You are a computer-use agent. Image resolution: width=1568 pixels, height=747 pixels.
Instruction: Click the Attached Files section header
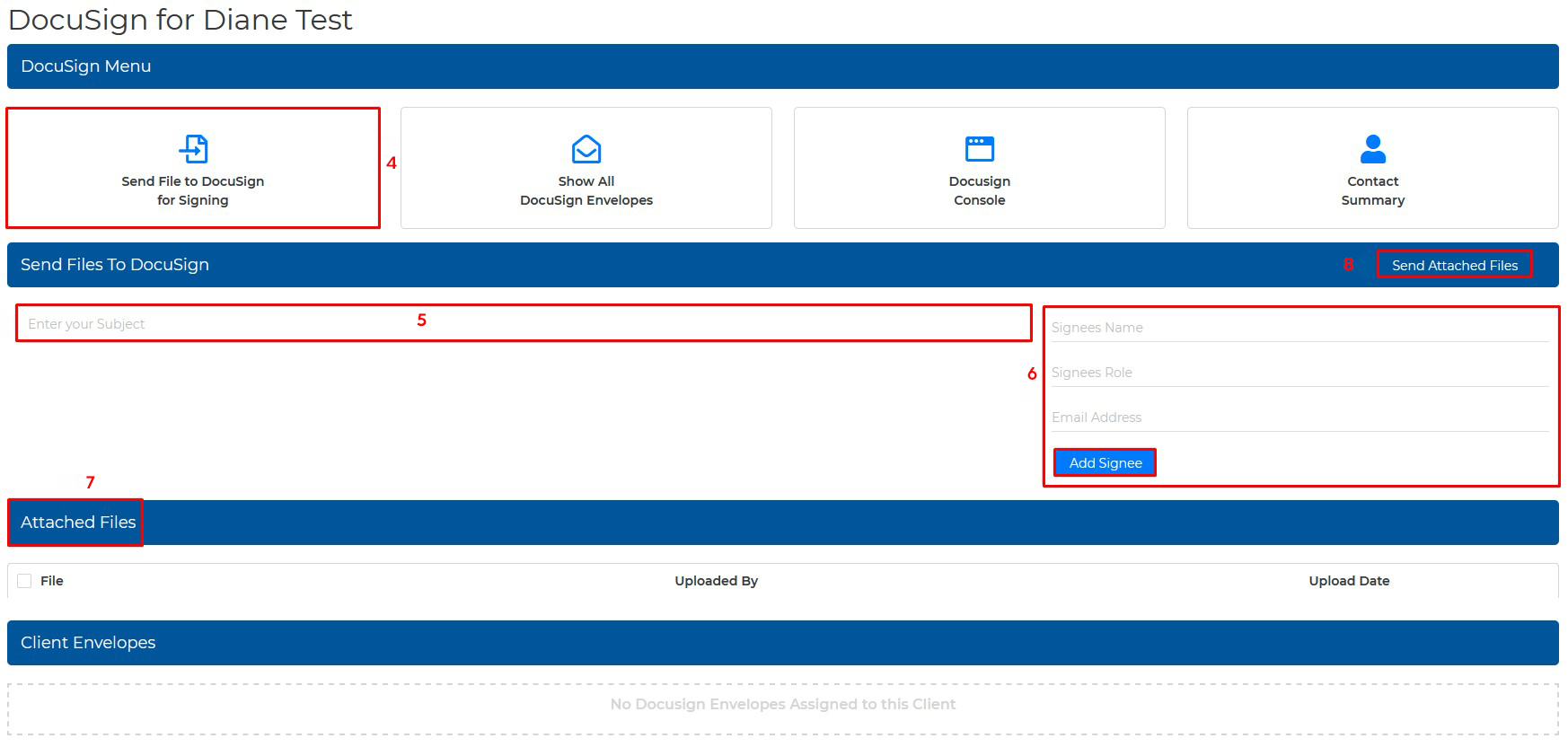pos(783,523)
